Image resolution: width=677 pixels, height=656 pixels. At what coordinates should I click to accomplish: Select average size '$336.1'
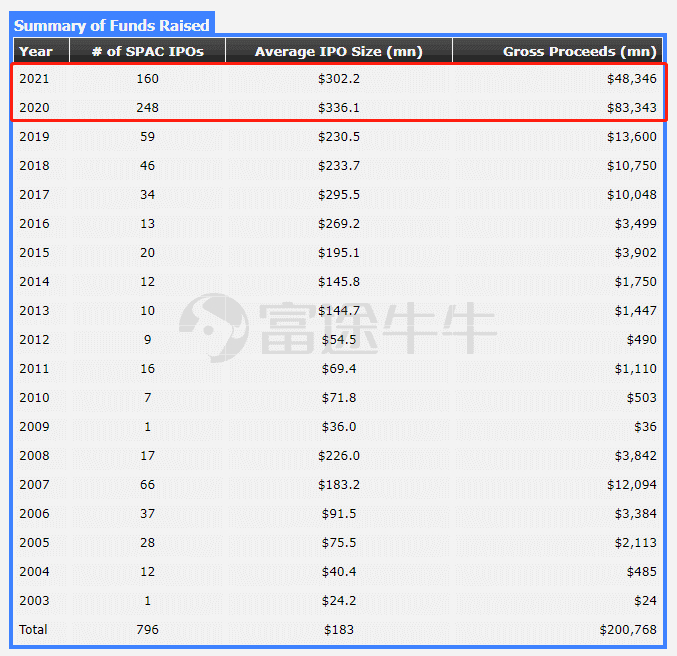click(339, 108)
